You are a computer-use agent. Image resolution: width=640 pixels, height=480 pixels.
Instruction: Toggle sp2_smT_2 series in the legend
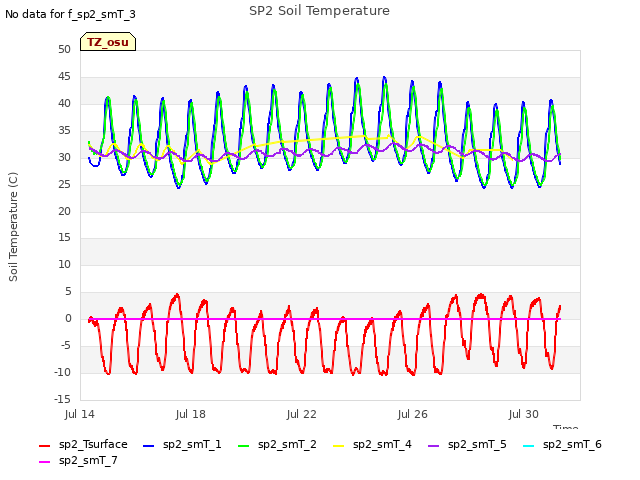click(277, 444)
